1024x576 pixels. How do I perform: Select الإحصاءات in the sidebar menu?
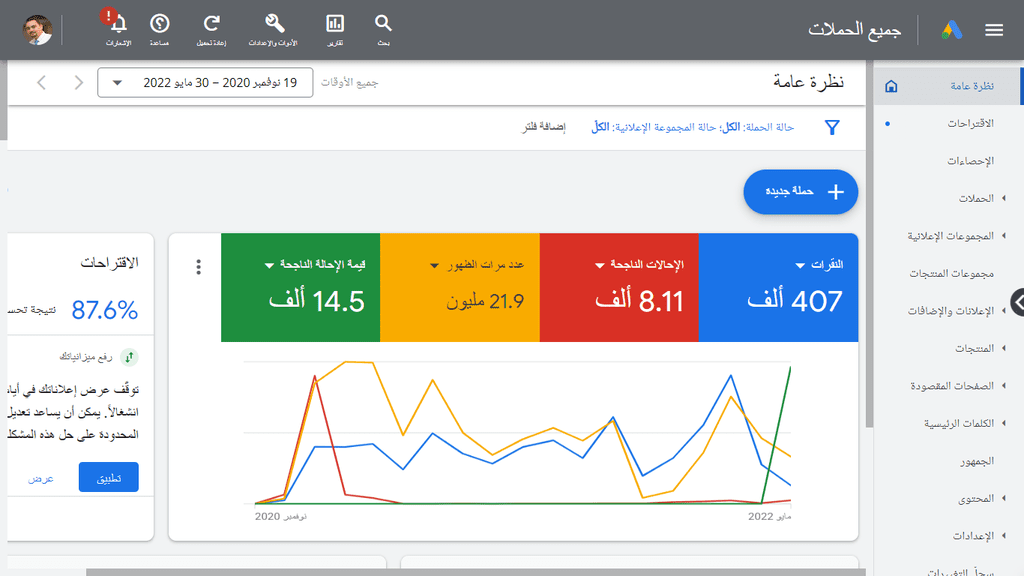coord(970,161)
